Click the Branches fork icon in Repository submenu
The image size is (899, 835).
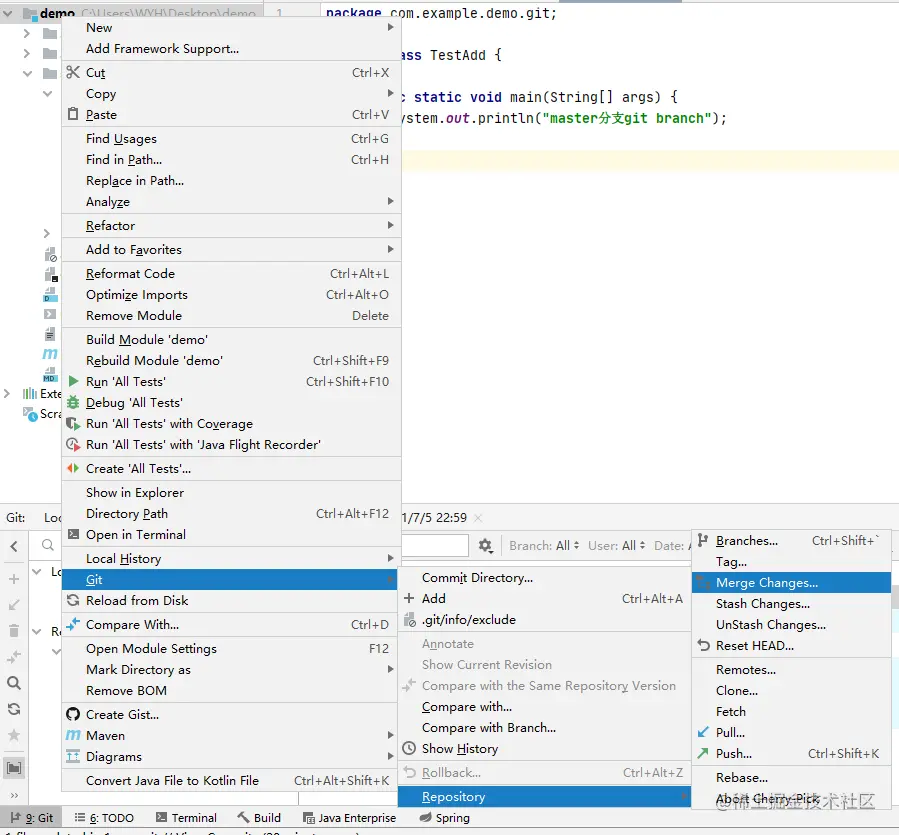coord(703,540)
